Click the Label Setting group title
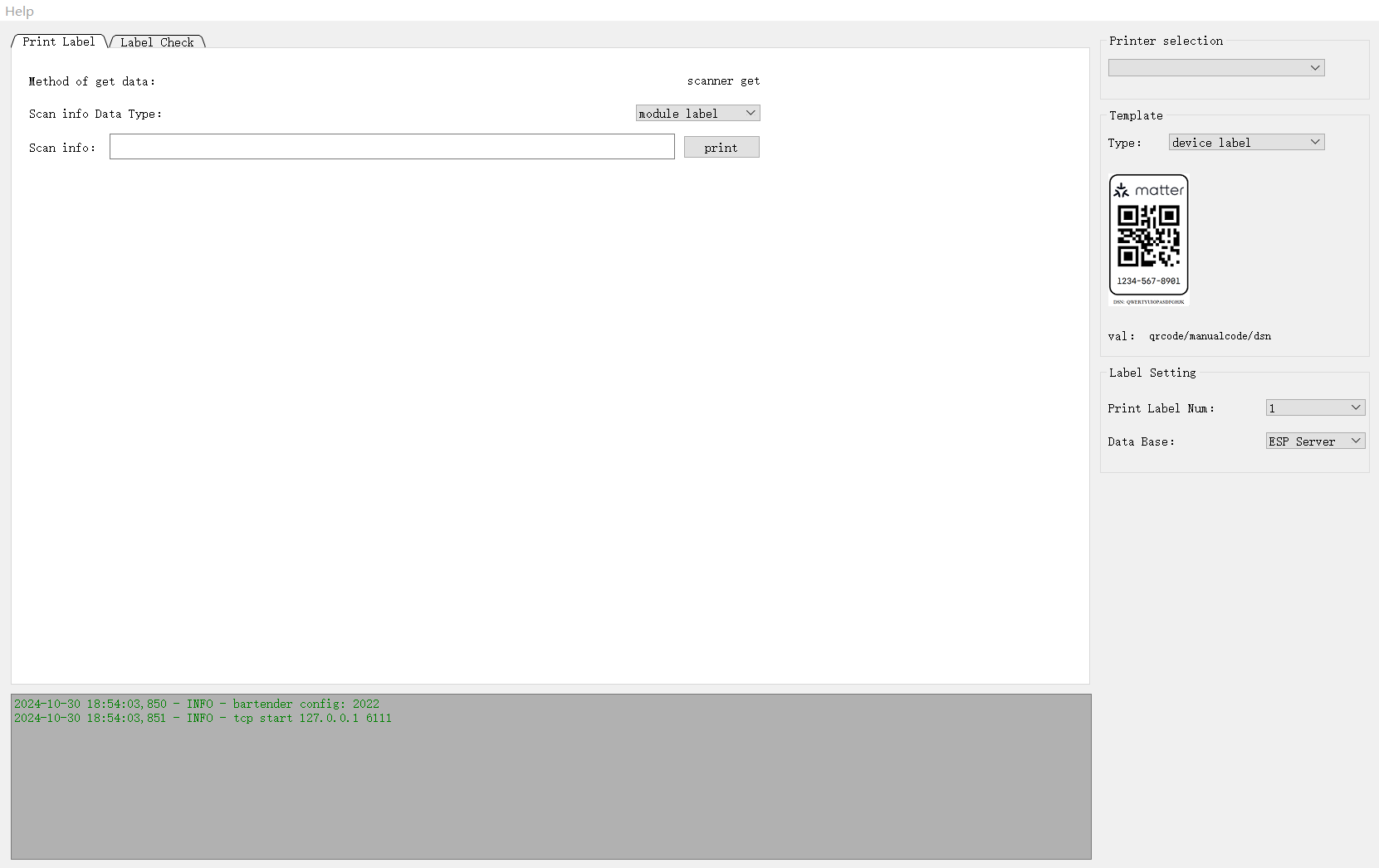 (1152, 373)
